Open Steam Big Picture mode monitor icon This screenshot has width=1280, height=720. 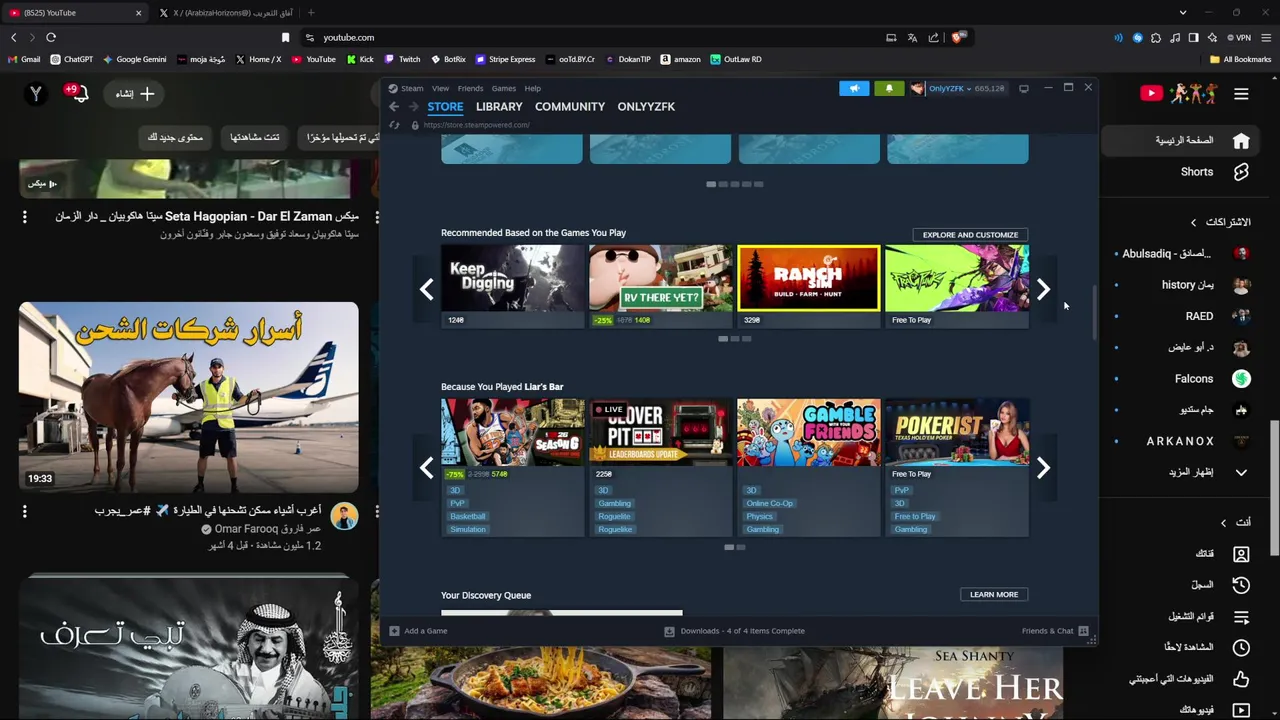coord(1023,88)
